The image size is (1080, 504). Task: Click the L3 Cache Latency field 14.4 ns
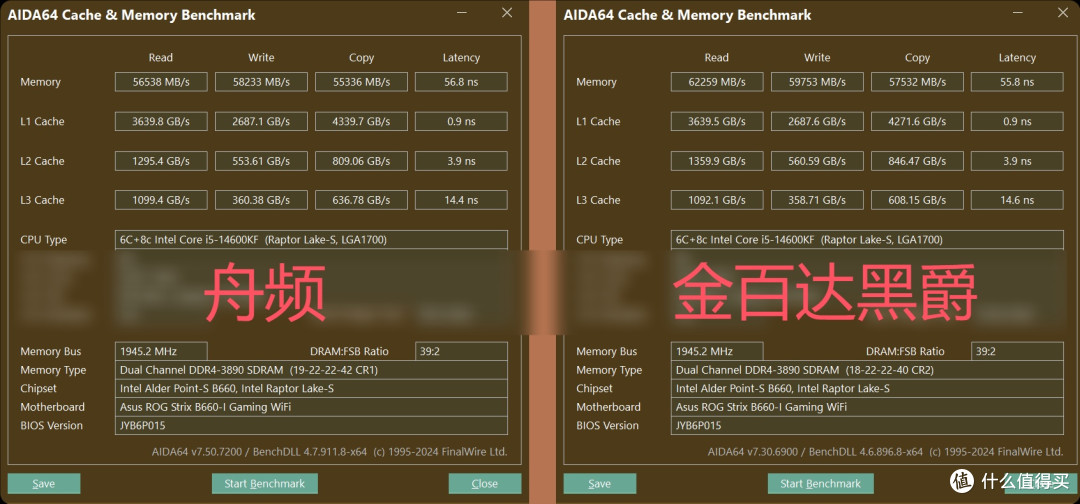[x=461, y=200]
